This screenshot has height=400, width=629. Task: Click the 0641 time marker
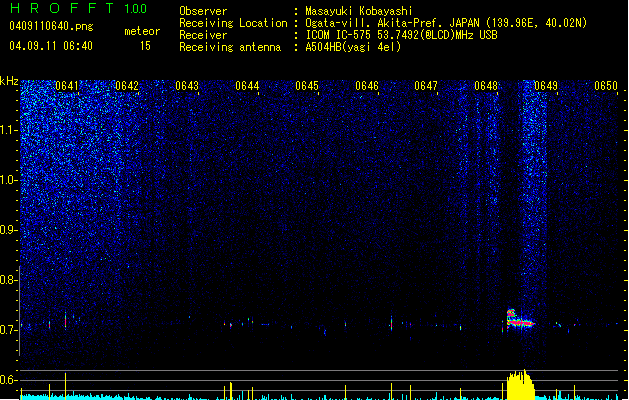click(x=67, y=86)
